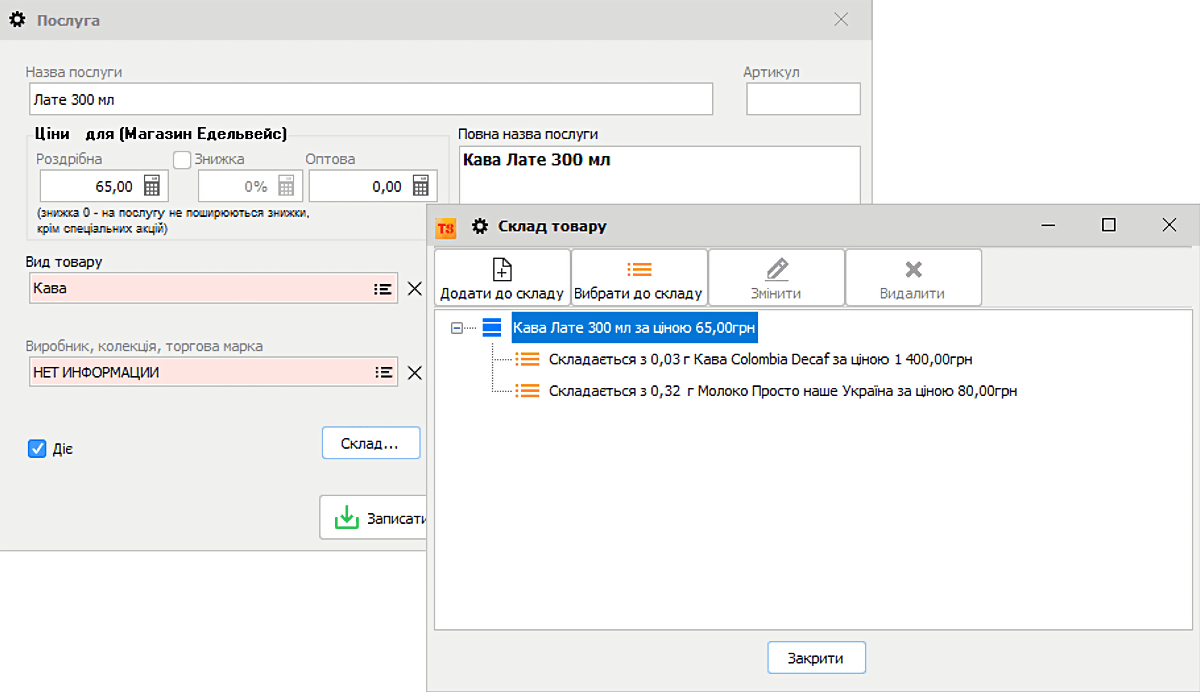Click Змінити pencil toolbar button
Screen dimensions: 1200x692
[x=776, y=278]
